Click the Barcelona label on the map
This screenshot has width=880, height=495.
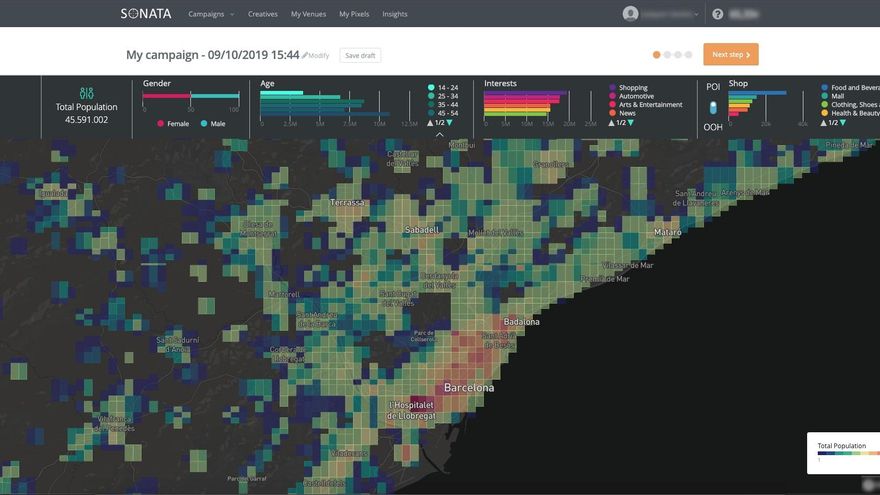pyautogui.click(x=468, y=387)
